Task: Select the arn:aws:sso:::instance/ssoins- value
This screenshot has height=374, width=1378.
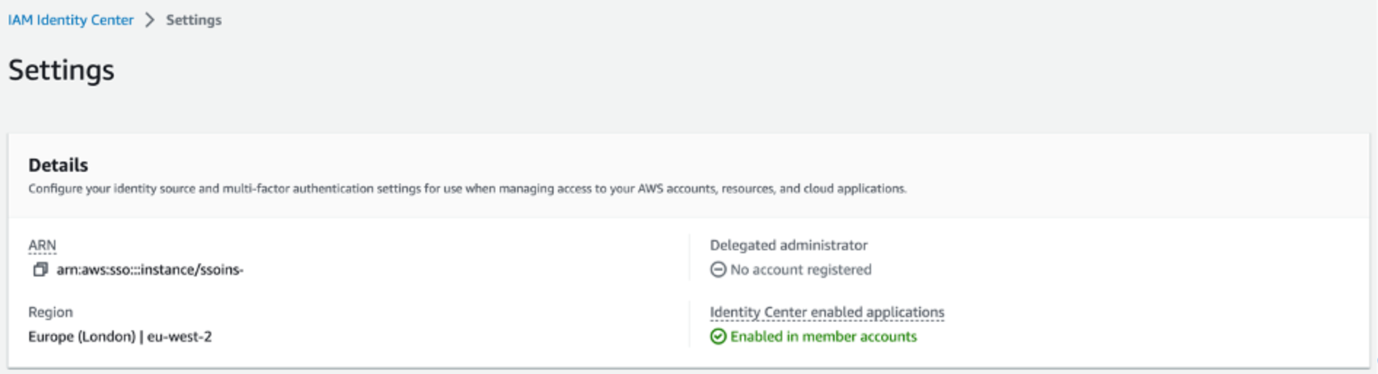Action: [x=150, y=270]
